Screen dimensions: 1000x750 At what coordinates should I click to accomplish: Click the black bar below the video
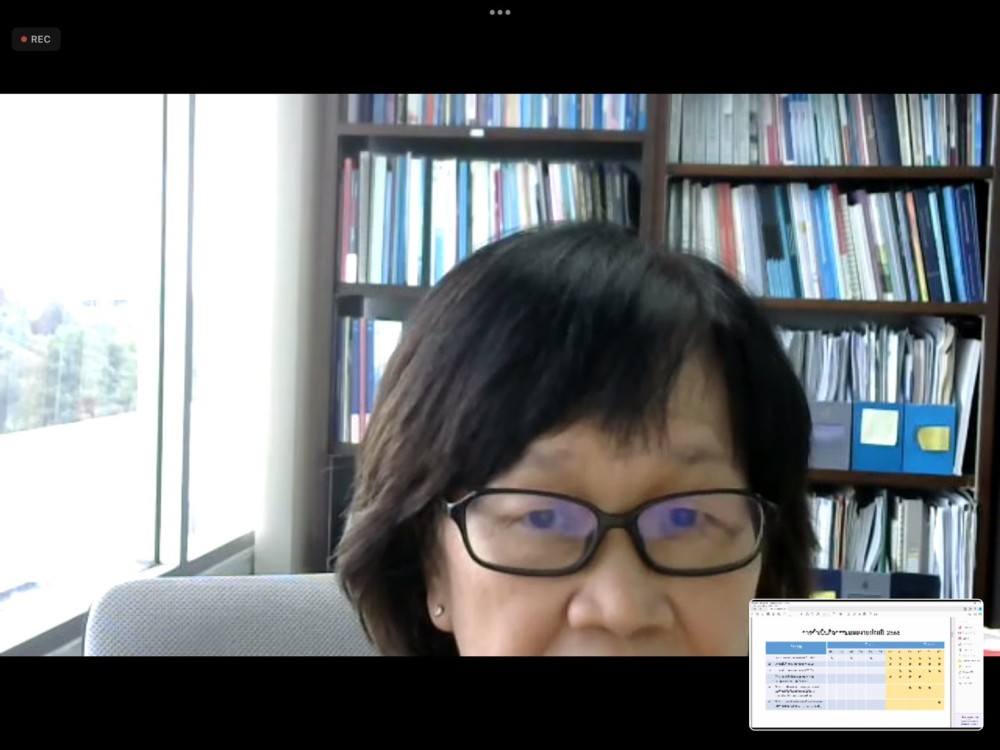[400, 700]
